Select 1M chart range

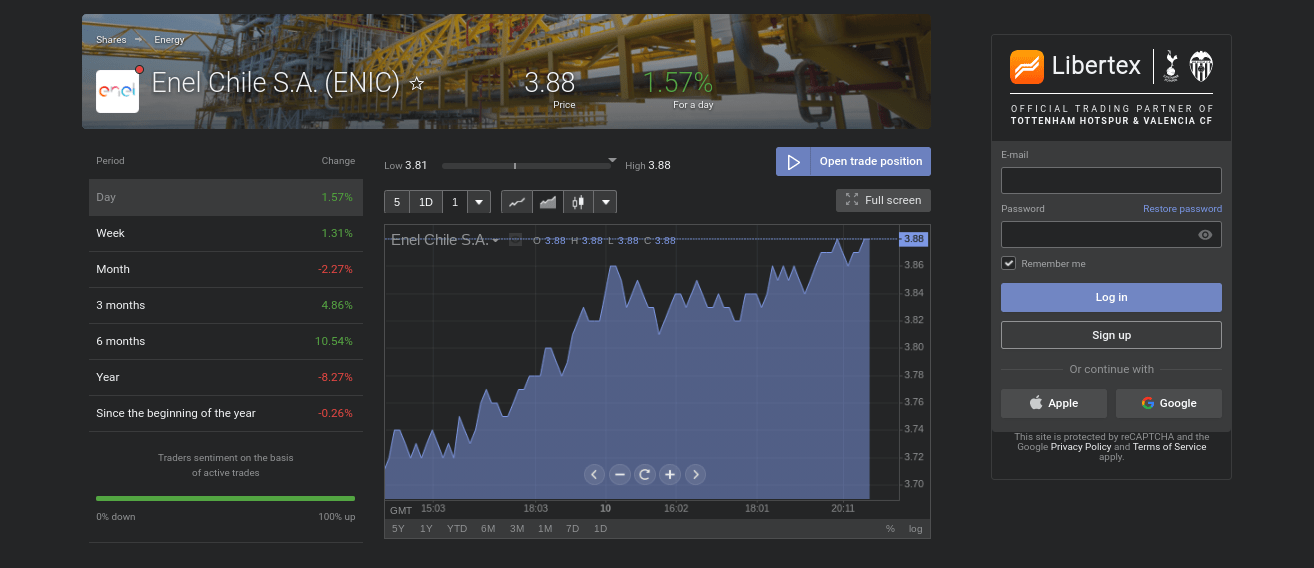[x=545, y=528]
